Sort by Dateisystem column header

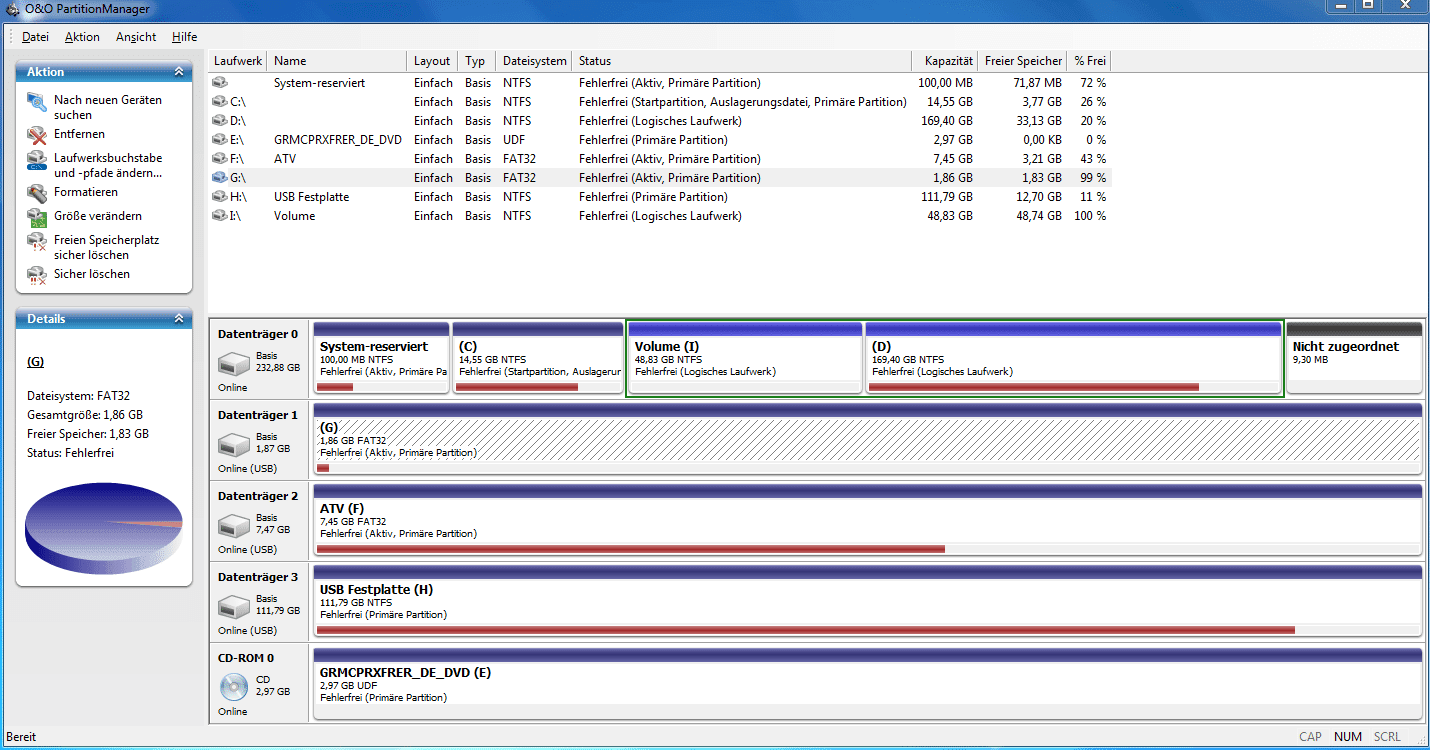pyautogui.click(x=535, y=61)
